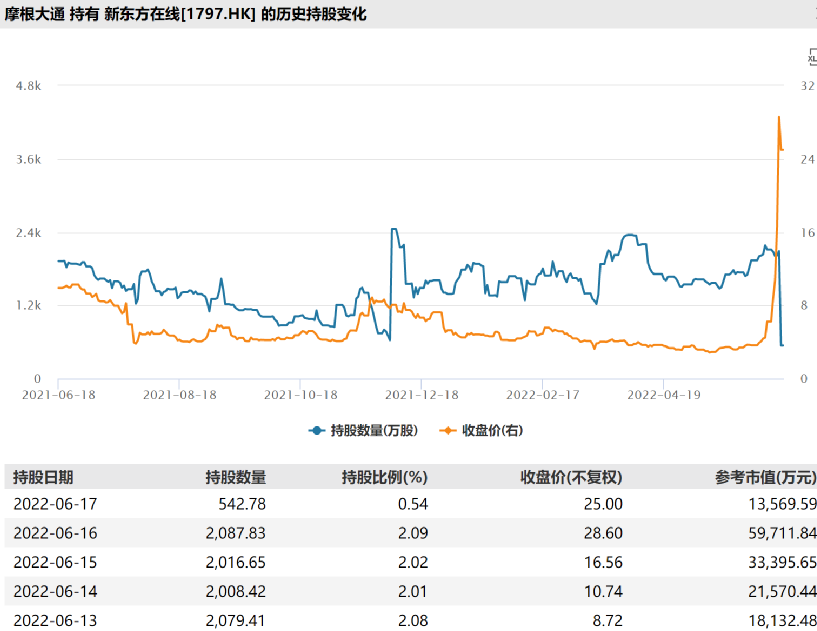Click holding quantity 2,008.42
This screenshot has height=631, width=817.
coord(236,591)
